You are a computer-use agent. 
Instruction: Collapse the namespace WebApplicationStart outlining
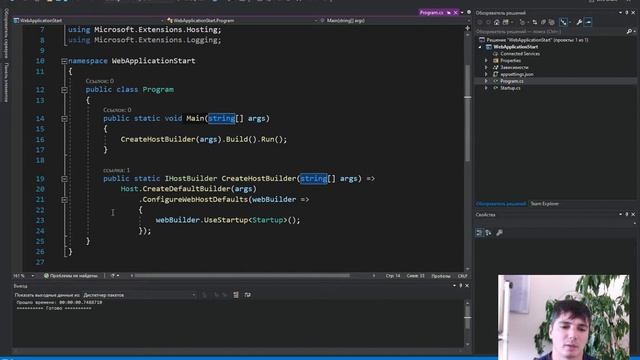pyautogui.click(x=64, y=61)
